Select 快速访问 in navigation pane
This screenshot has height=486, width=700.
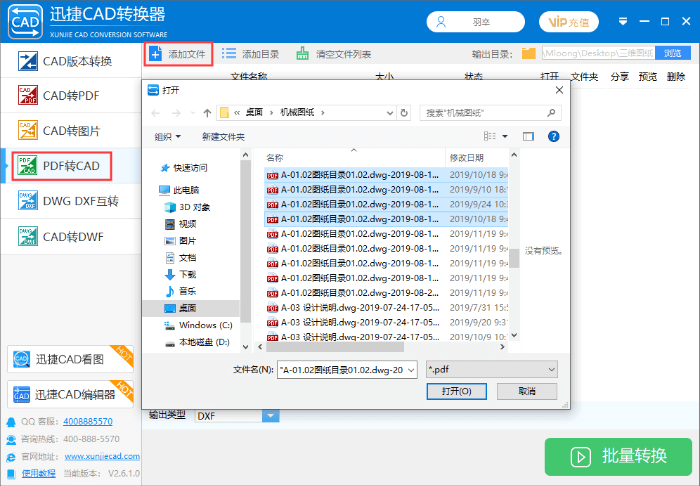tap(184, 168)
